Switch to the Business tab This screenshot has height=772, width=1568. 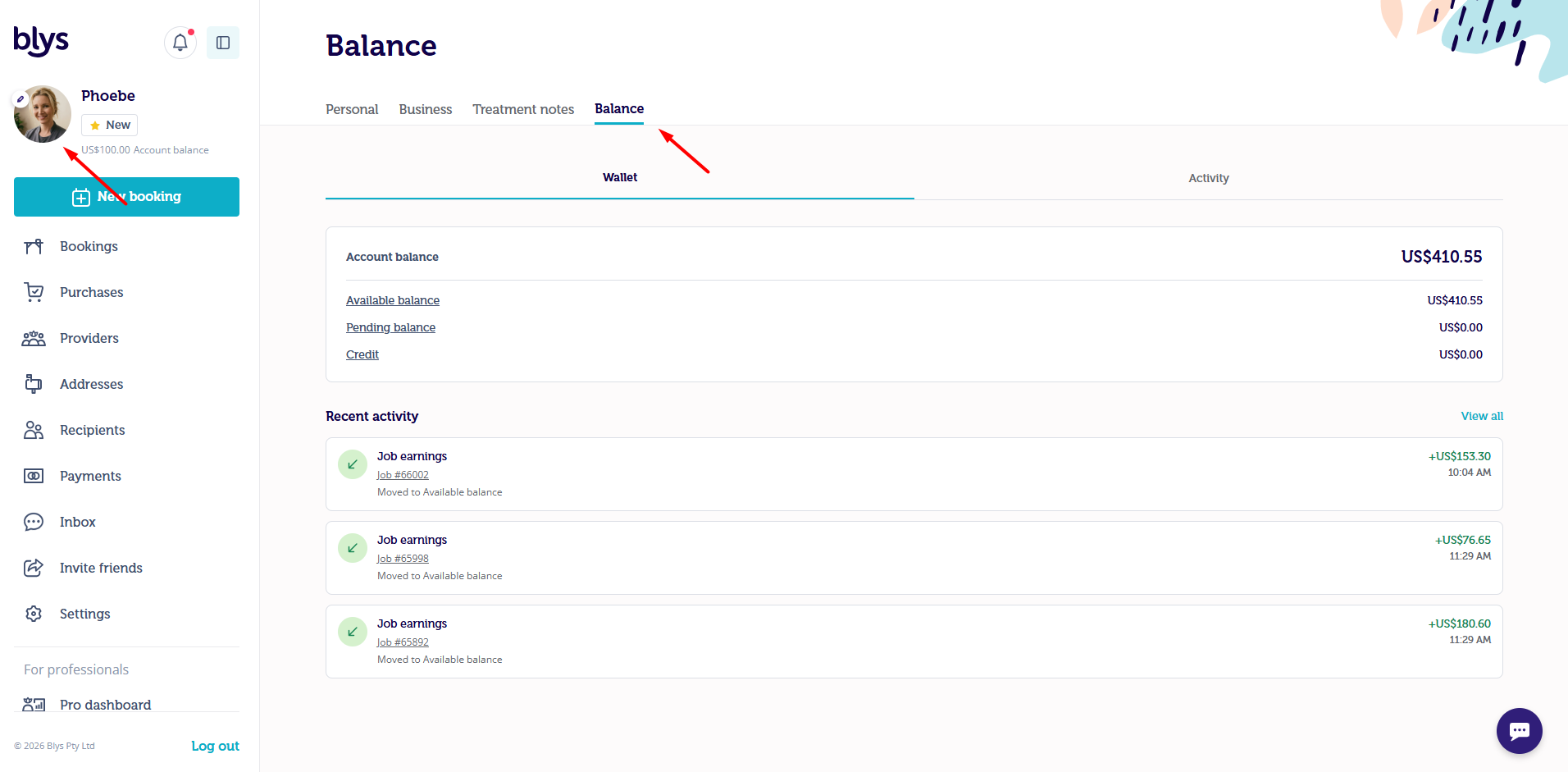coord(426,109)
